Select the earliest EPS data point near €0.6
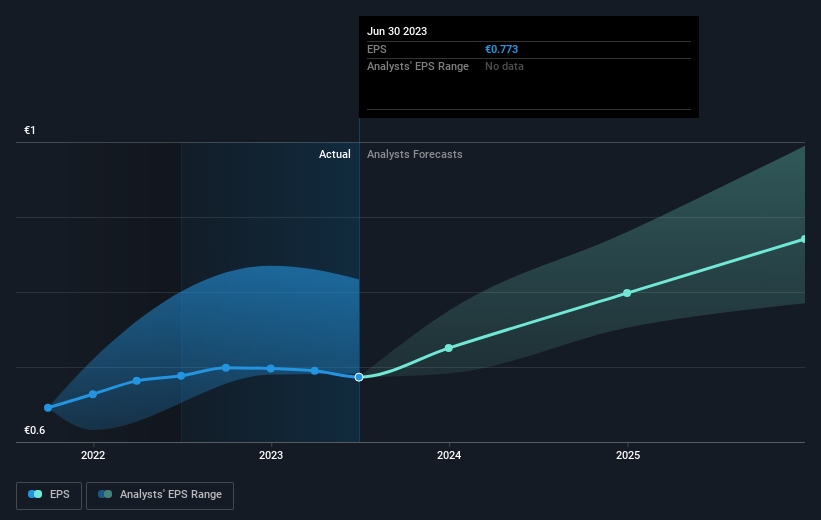 click(x=48, y=407)
